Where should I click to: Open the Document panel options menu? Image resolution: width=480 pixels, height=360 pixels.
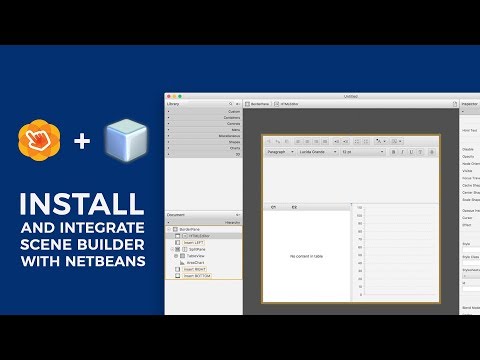tap(238, 215)
